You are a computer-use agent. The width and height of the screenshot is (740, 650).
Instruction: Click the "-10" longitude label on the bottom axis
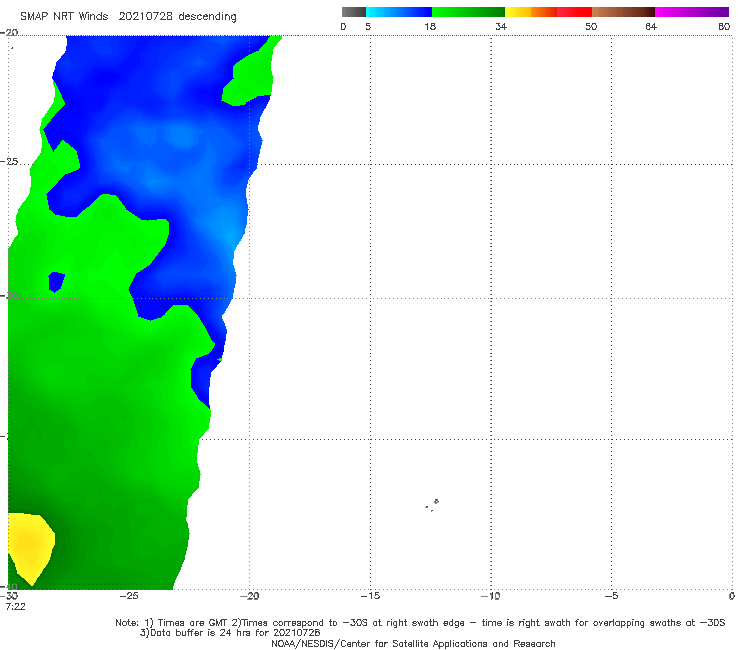pyautogui.click(x=491, y=596)
